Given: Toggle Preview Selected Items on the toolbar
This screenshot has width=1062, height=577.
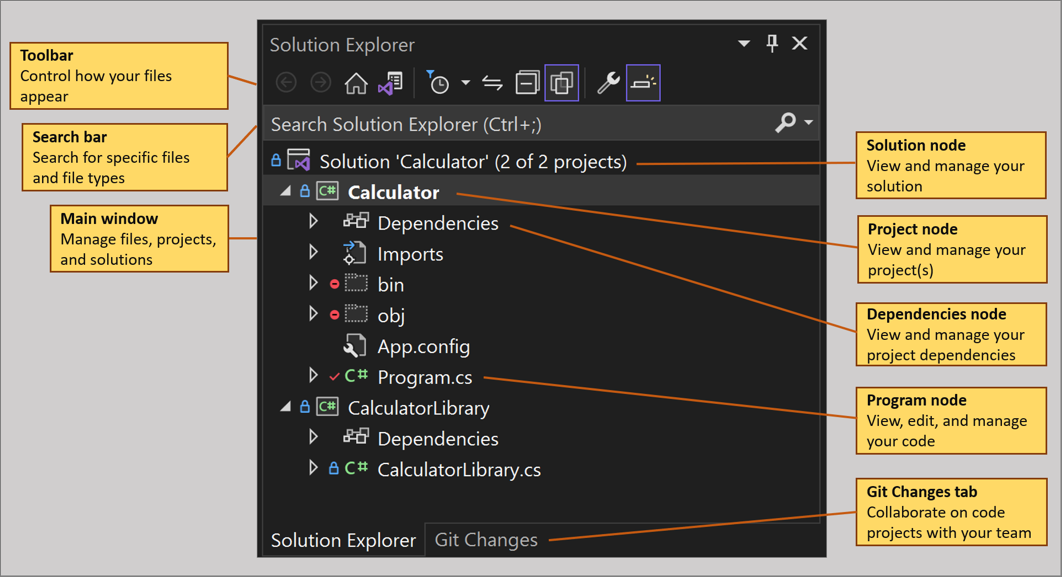Looking at the screenshot, I should (643, 82).
